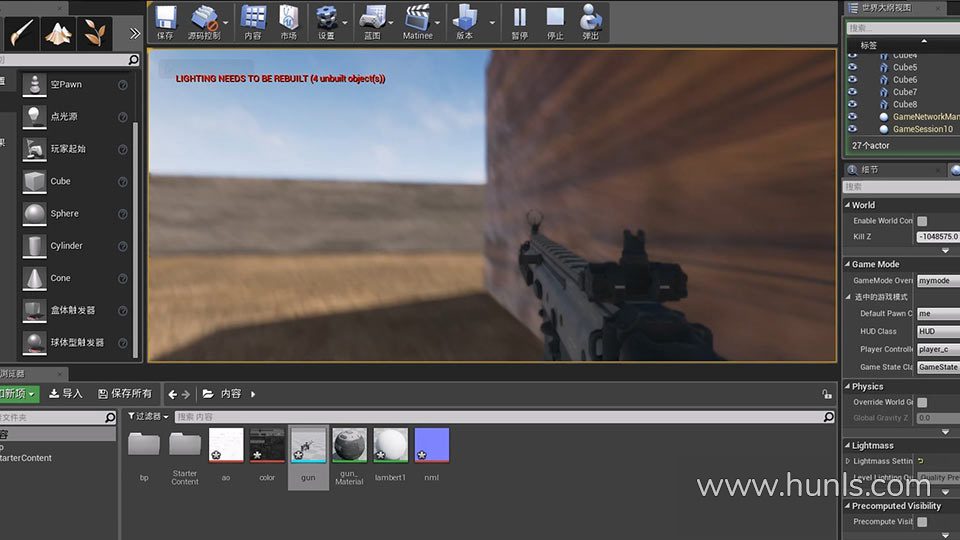Collapse the Lightmass section
This screenshot has height=540, width=960.
tap(847, 446)
